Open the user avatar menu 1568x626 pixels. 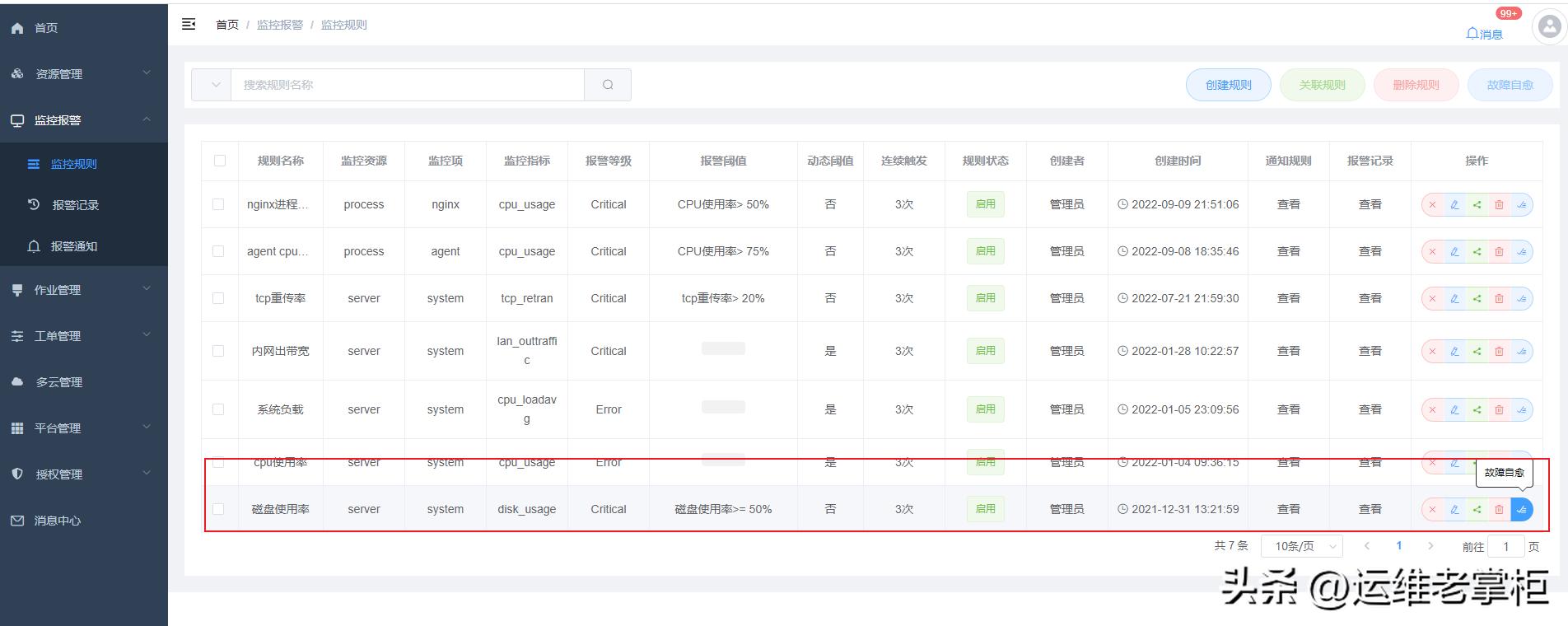point(1549,27)
